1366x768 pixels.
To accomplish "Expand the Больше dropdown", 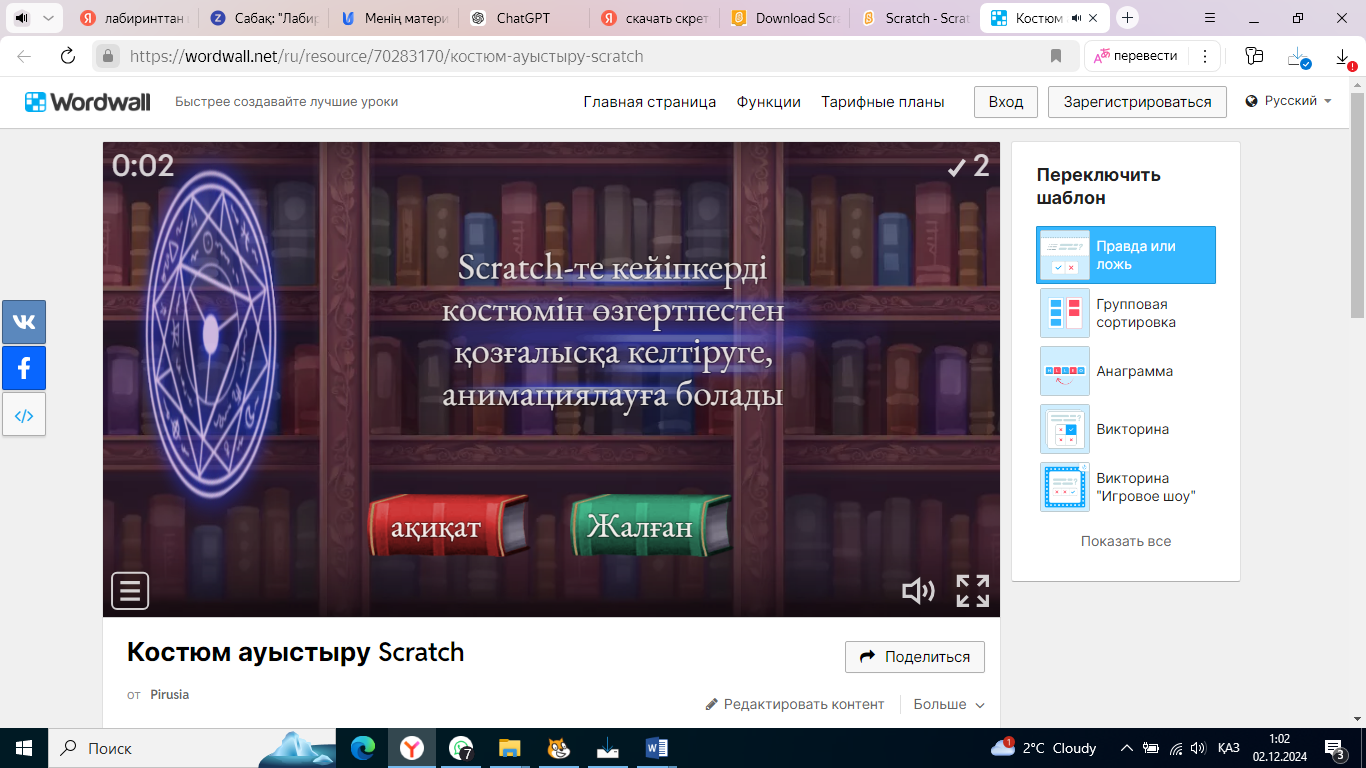I will 949,704.
